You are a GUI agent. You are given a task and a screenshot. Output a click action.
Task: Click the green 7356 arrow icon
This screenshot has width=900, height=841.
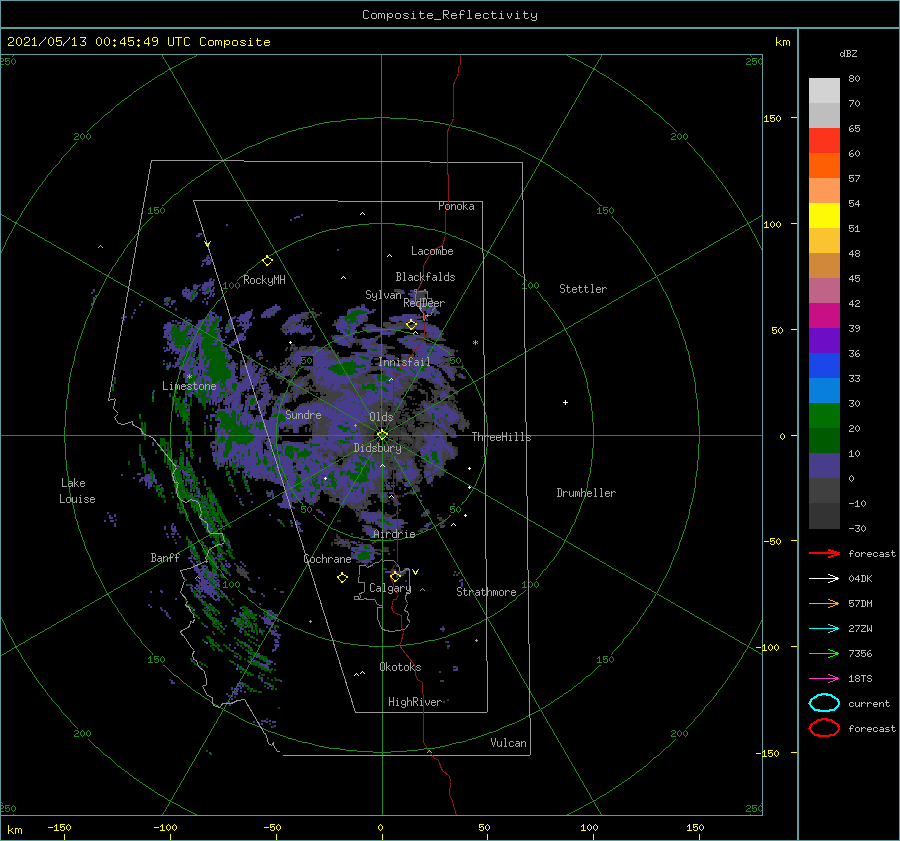click(x=824, y=653)
